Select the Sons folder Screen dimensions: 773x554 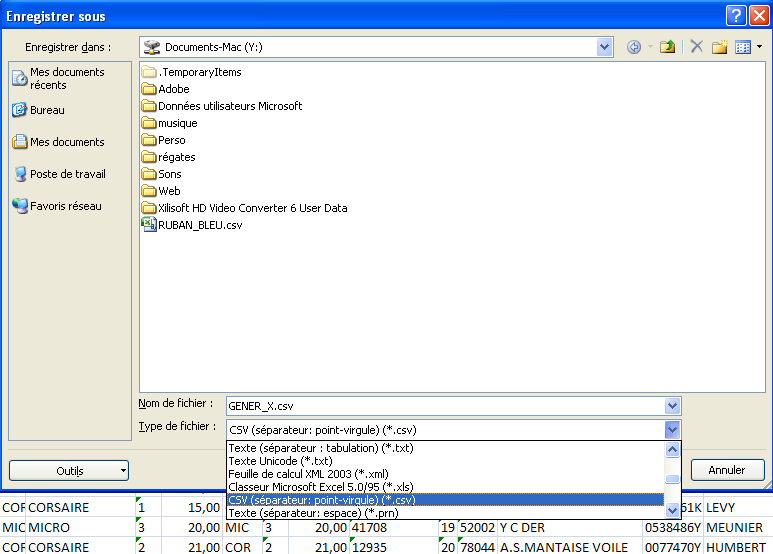tap(162, 174)
